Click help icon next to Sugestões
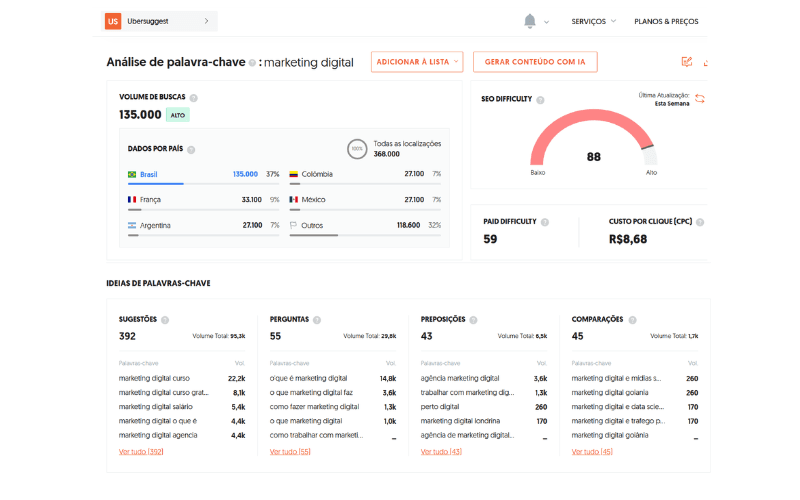Screen dimensions: 800x500 tap(165, 320)
